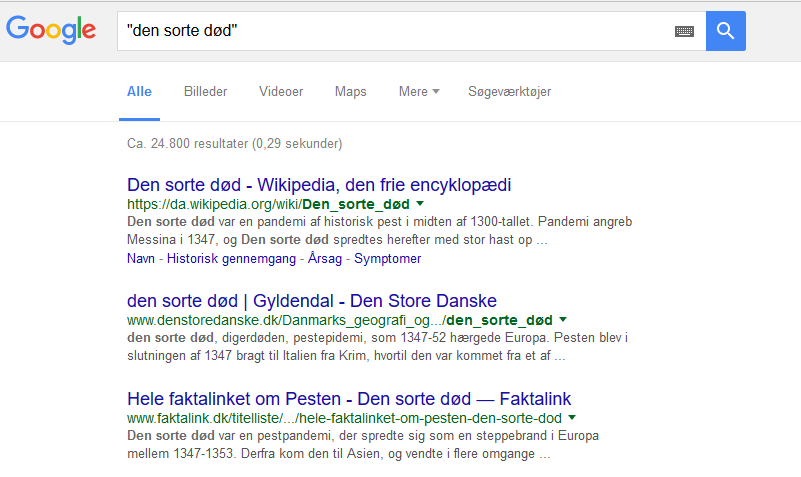This screenshot has height=477, width=801.
Task: Click the www.faktalink.dk green URL
Action: (344, 418)
